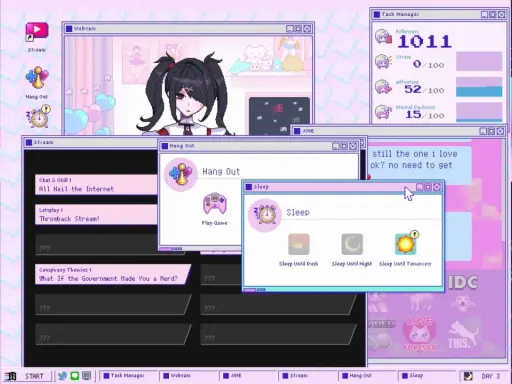Open the Hang Out desktop icon
The height and width of the screenshot is (384, 512).
pyautogui.click(x=37, y=78)
